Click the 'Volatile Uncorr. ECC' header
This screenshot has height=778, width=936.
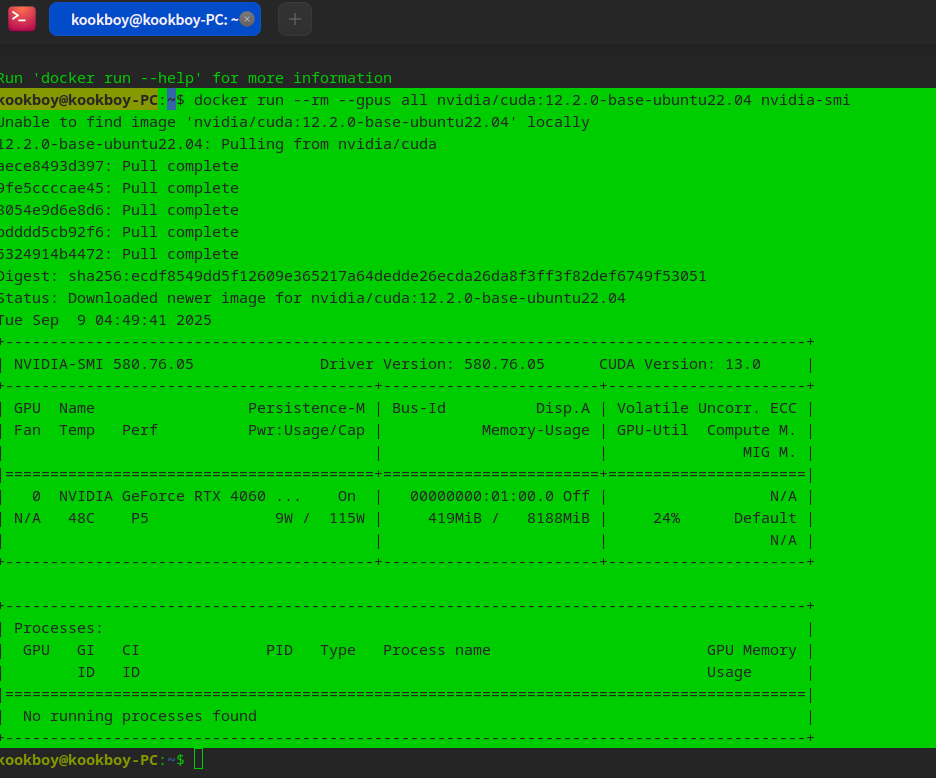707,408
